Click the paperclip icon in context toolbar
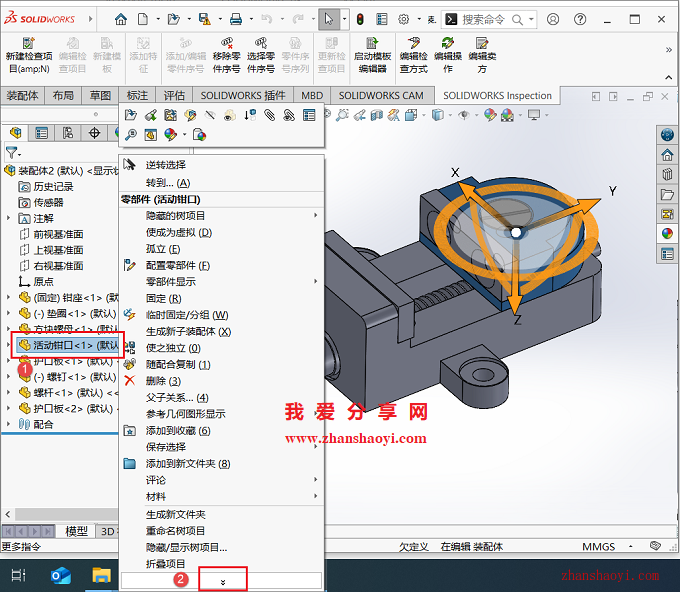The width and height of the screenshot is (680, 592). point(270,115)
